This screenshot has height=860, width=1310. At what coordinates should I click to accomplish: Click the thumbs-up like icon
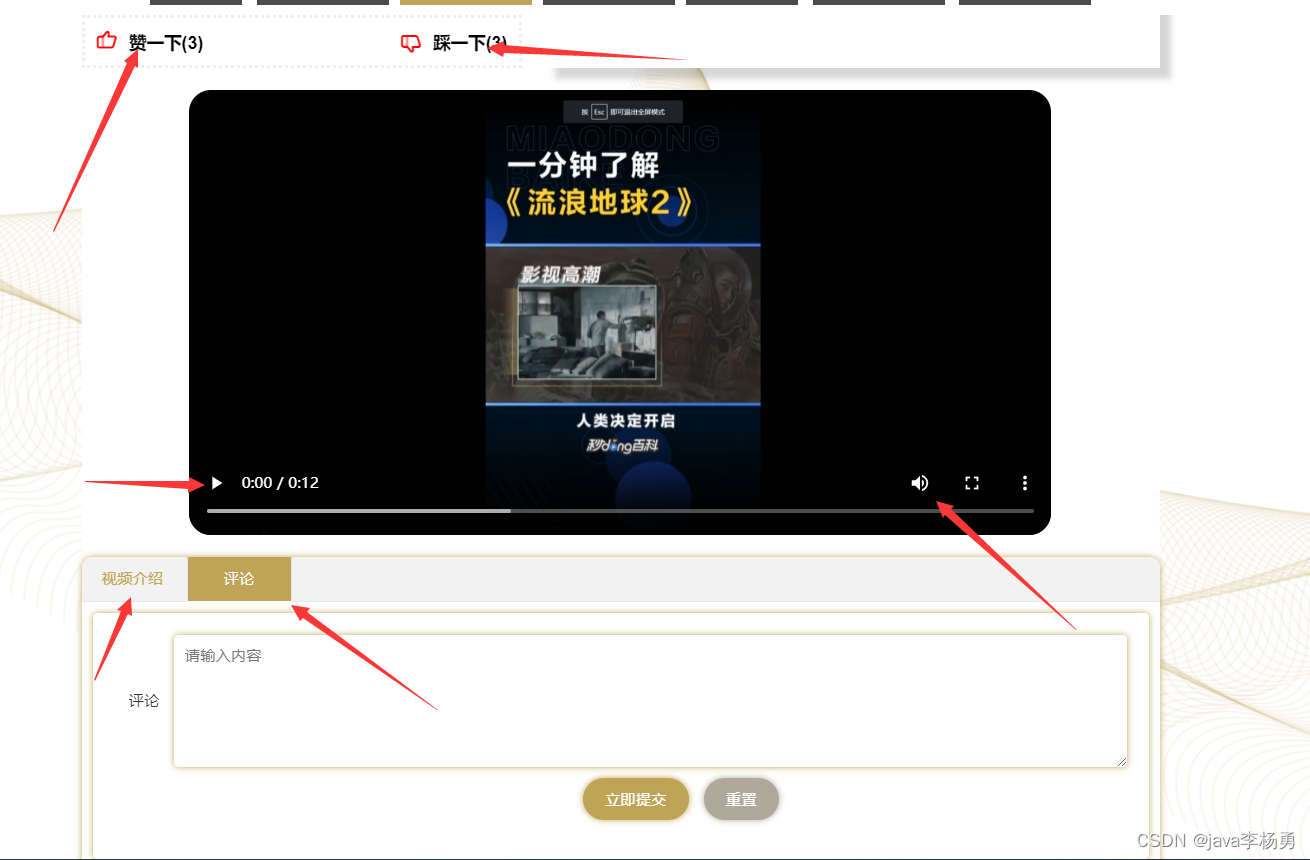pos(106,41)
